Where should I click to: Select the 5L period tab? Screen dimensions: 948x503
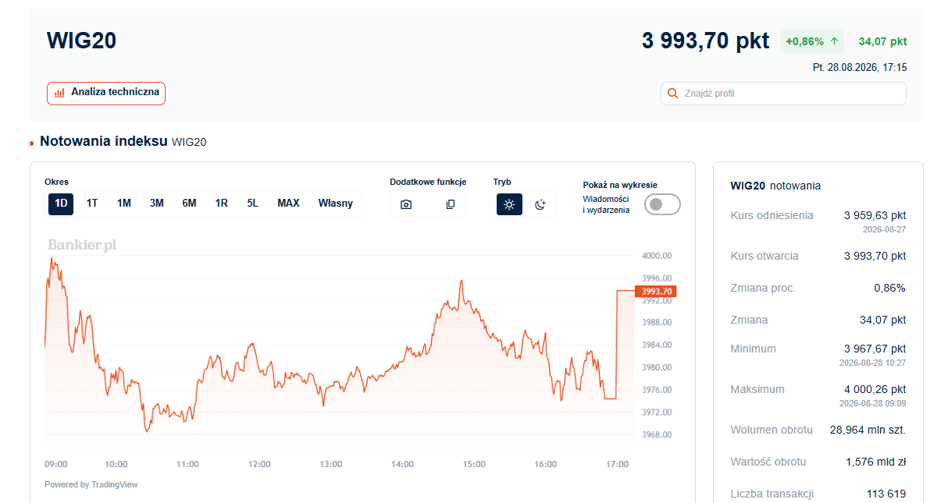pyautogui.click(x=253, y=204)
